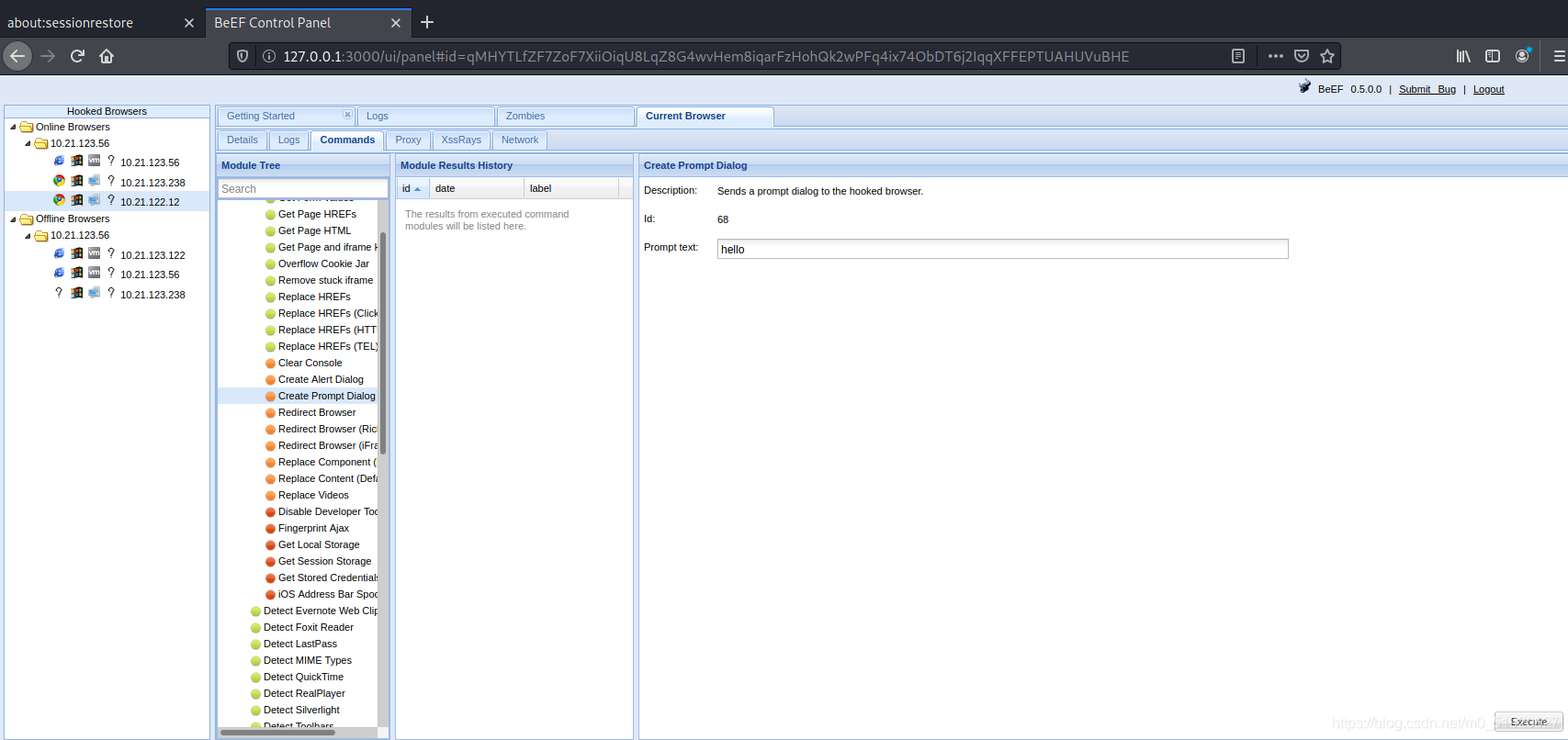
Task: Click the tracking protection shield icon
Action: tap(243, 56)
